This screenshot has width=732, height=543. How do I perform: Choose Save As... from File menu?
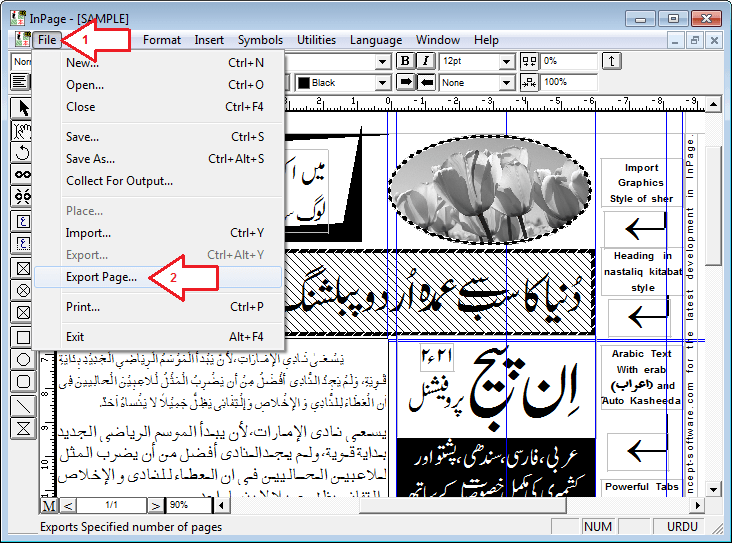tap(159, 159)
